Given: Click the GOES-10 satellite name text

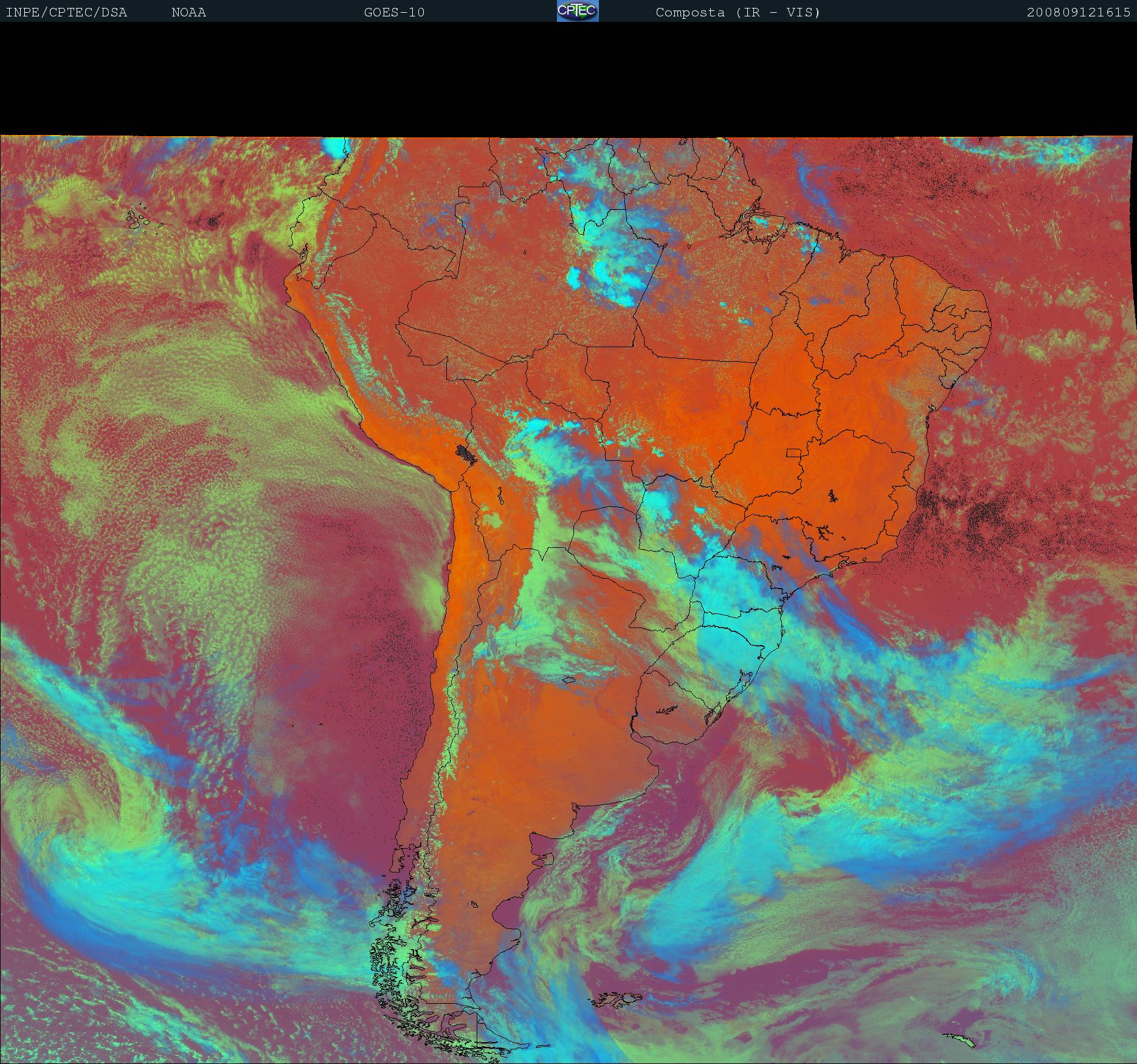Looking at the screenshot, I should pos(394,12).
